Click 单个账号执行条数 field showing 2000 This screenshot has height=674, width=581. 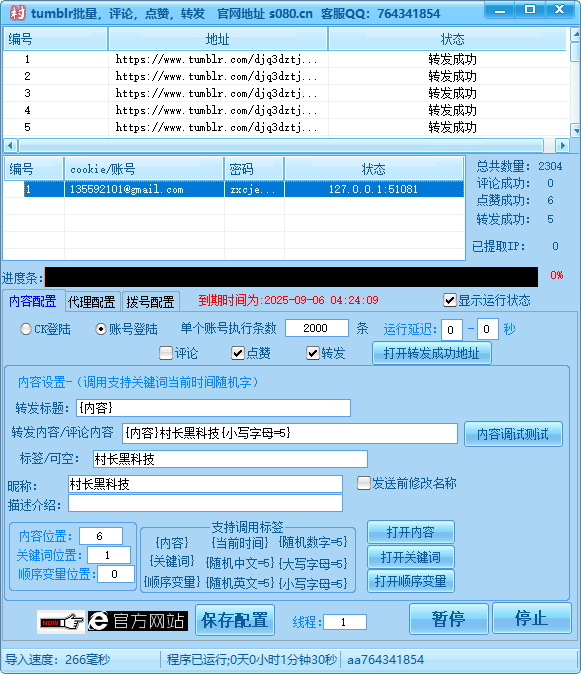click(x=317, y=328)
